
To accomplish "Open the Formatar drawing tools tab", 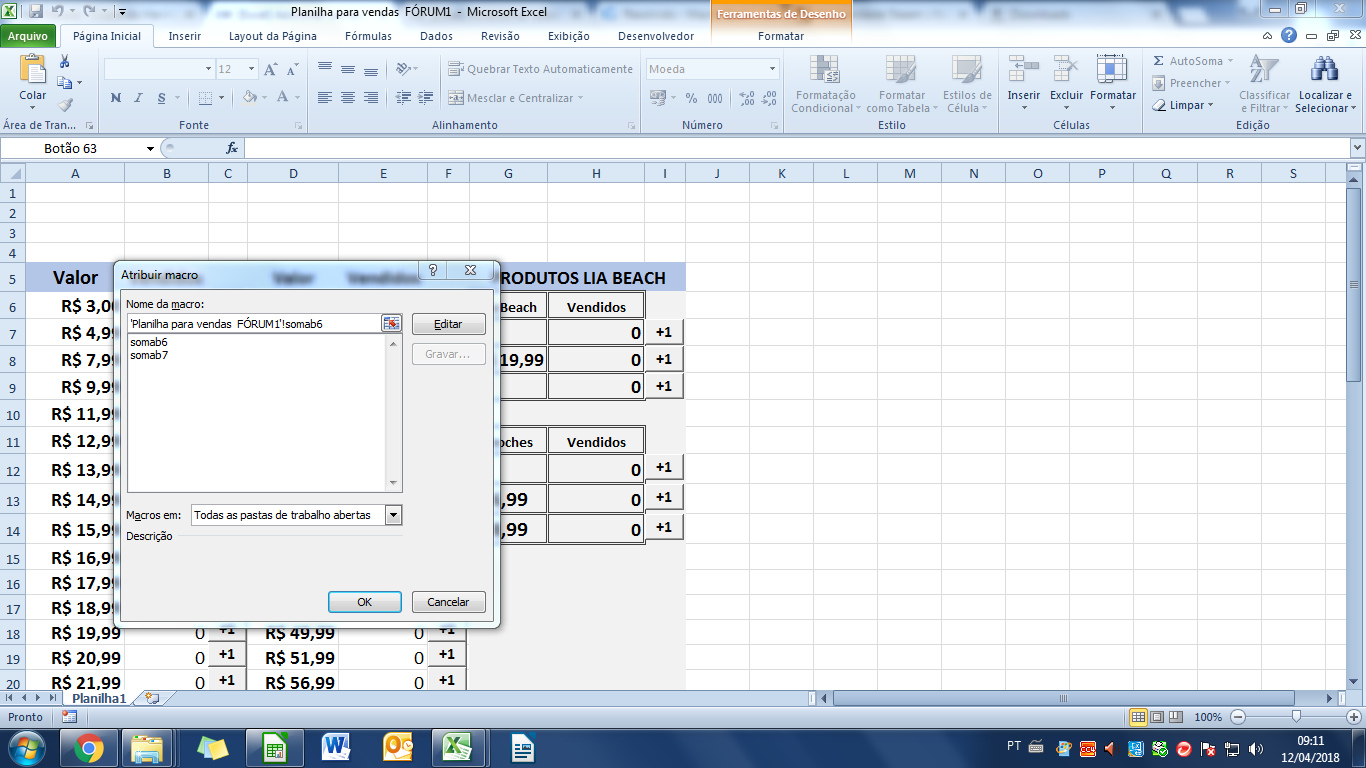I will point(781,36).
